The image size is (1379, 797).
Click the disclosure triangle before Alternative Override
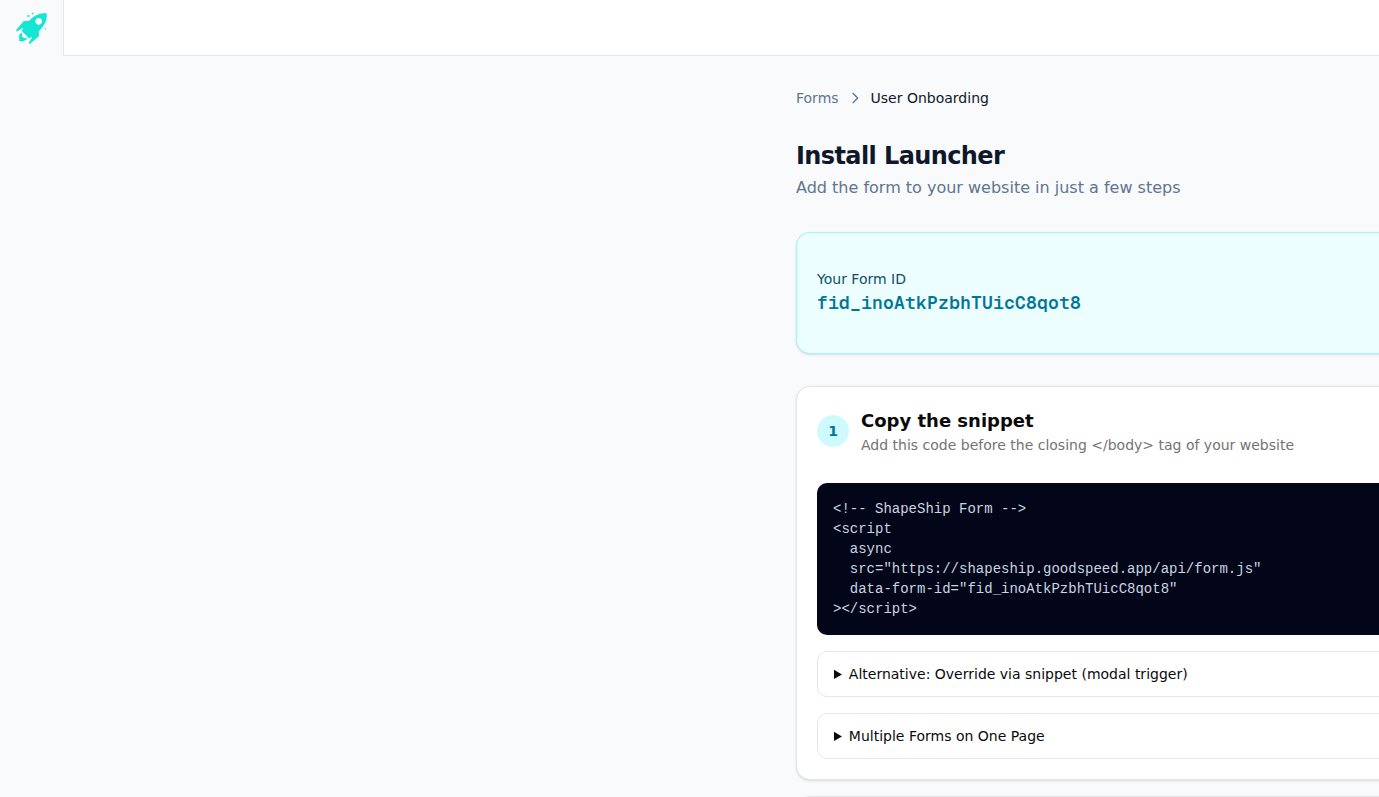pyautogui.click(x=836, y=673)
